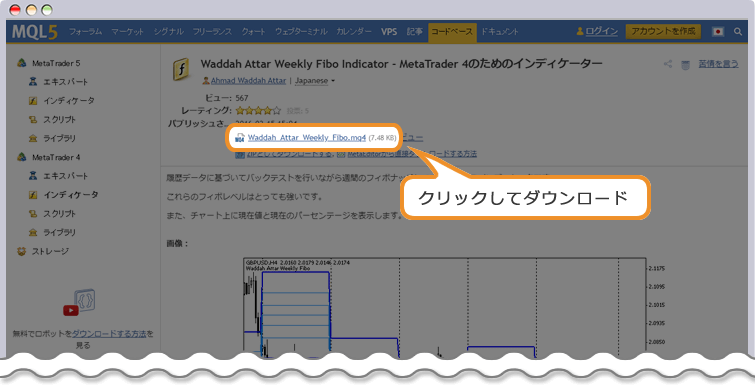Open ライブラリ under MetaTrader 4
The width and height of the screenshot is (755, 385).
click(60, 232)
